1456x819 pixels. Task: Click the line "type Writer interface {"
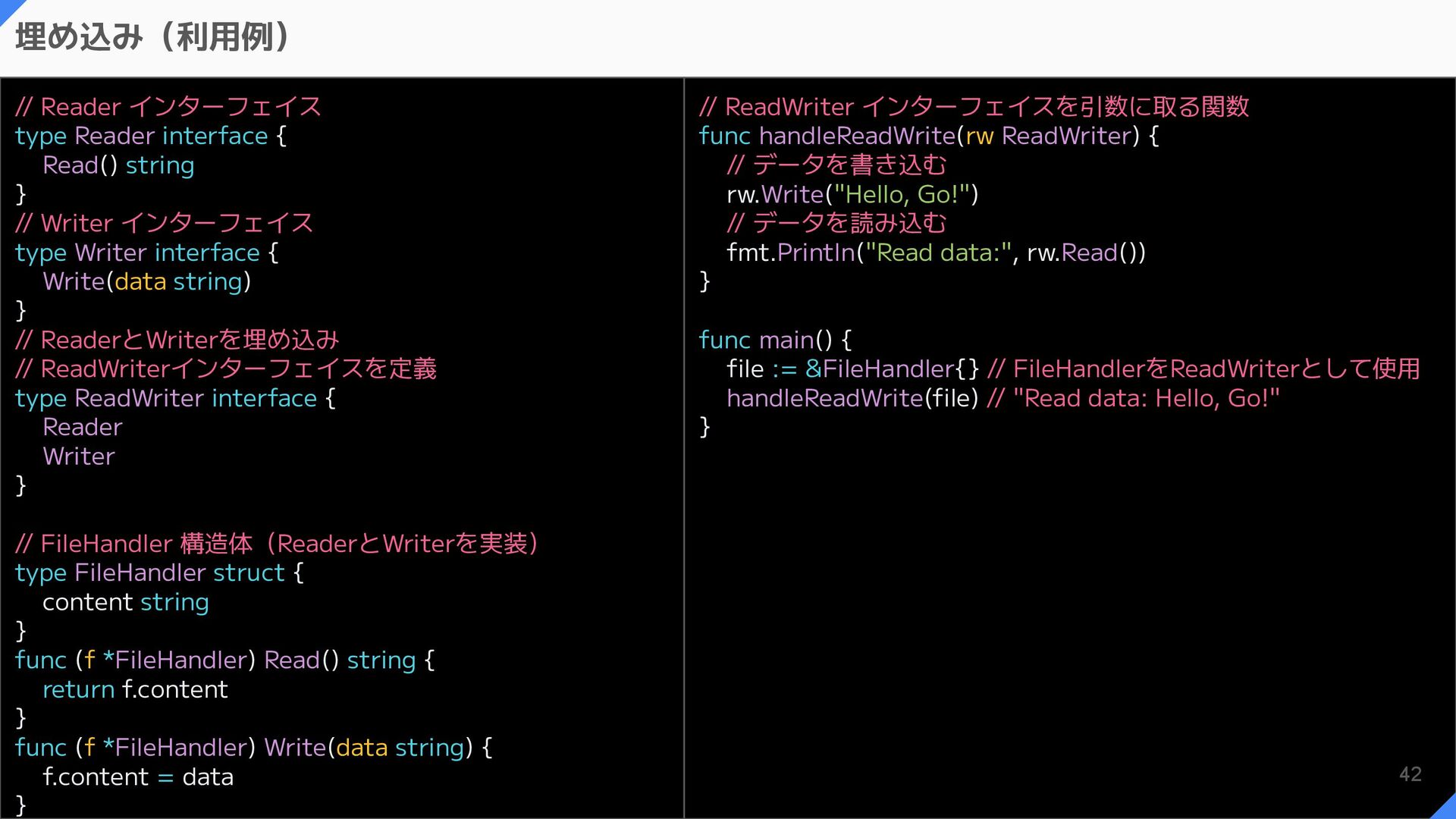click(147, 253)
